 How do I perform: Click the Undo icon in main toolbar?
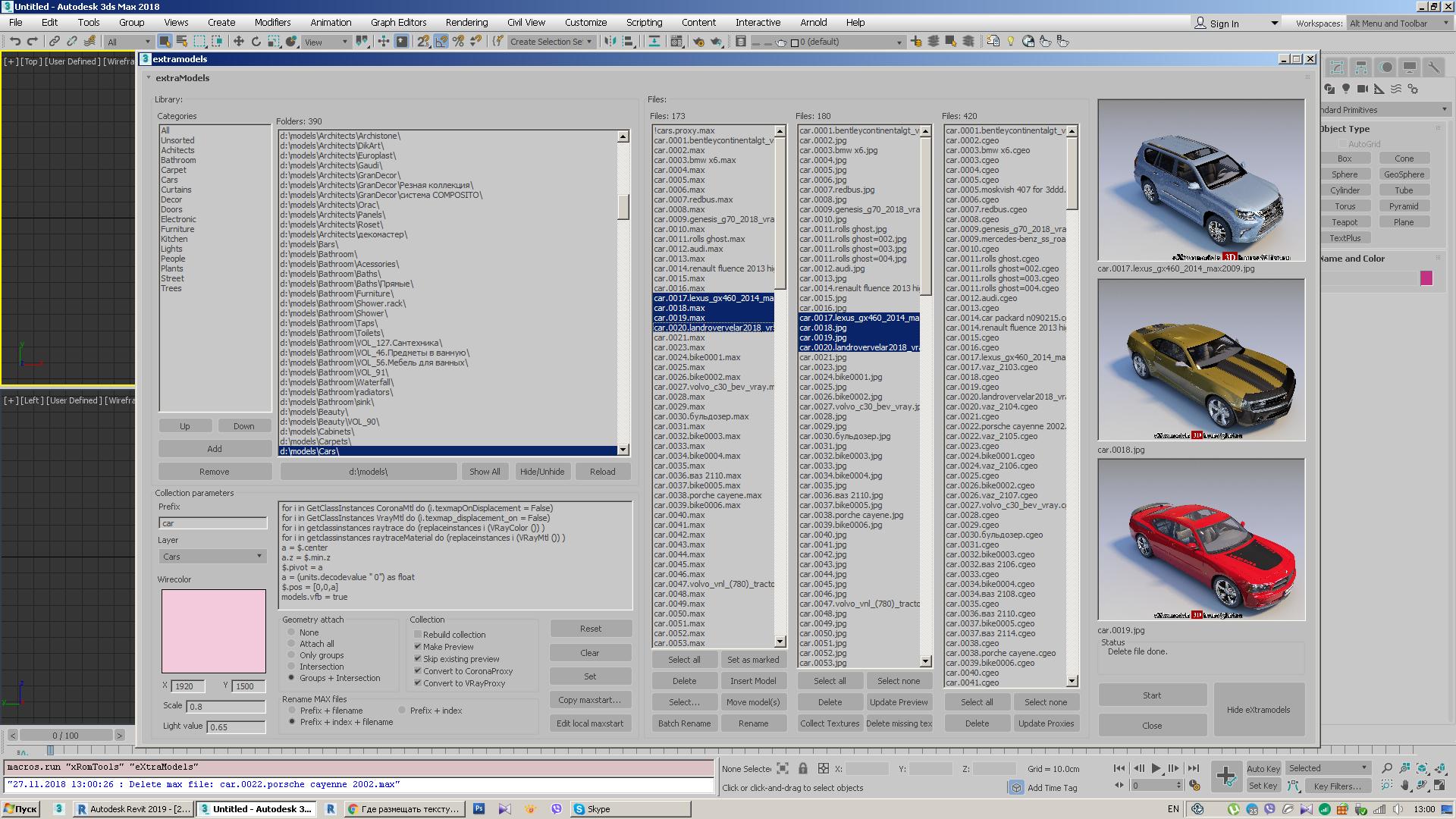click(x=14, y=42)
